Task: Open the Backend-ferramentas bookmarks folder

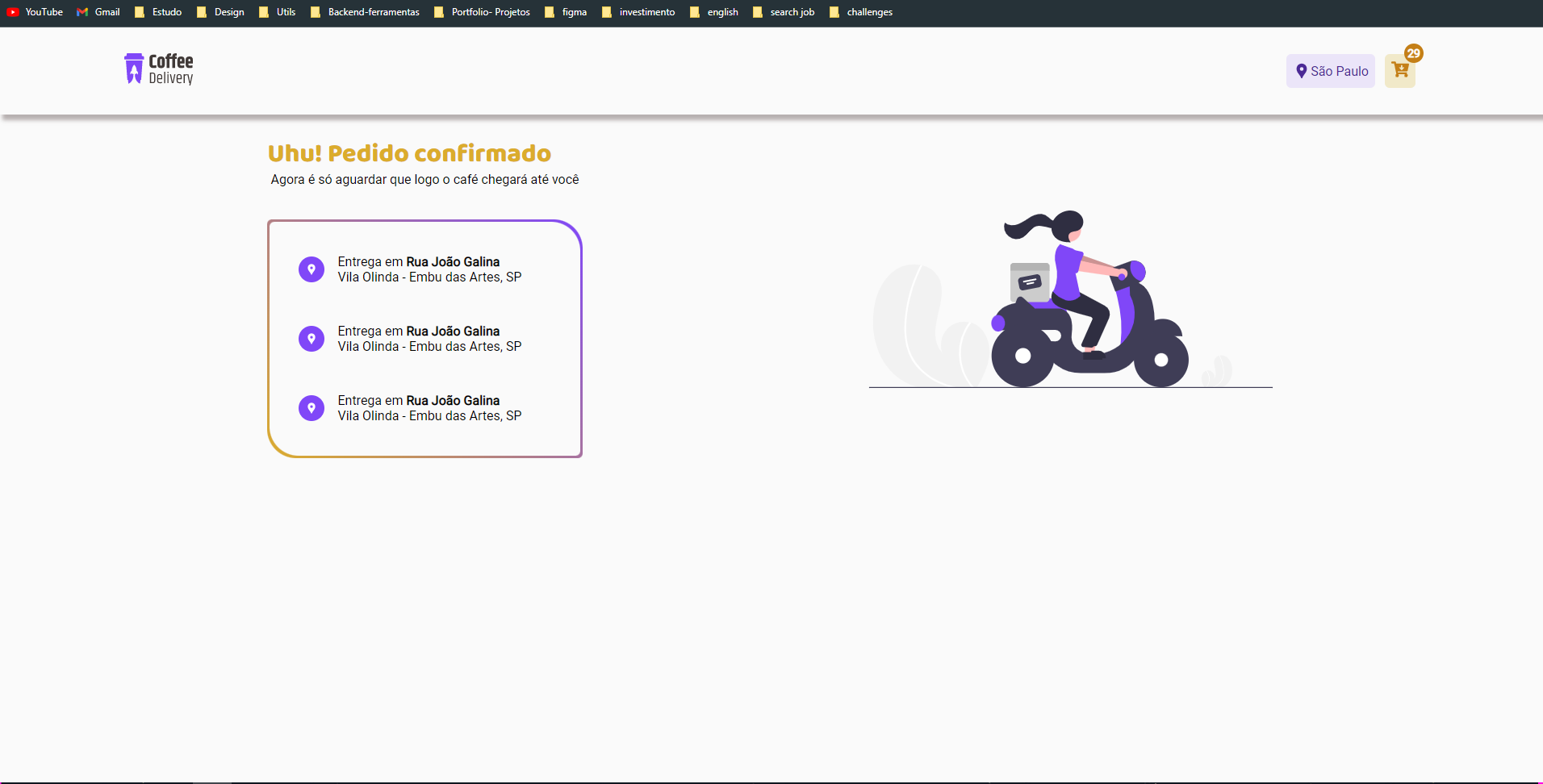Action: 365,12
